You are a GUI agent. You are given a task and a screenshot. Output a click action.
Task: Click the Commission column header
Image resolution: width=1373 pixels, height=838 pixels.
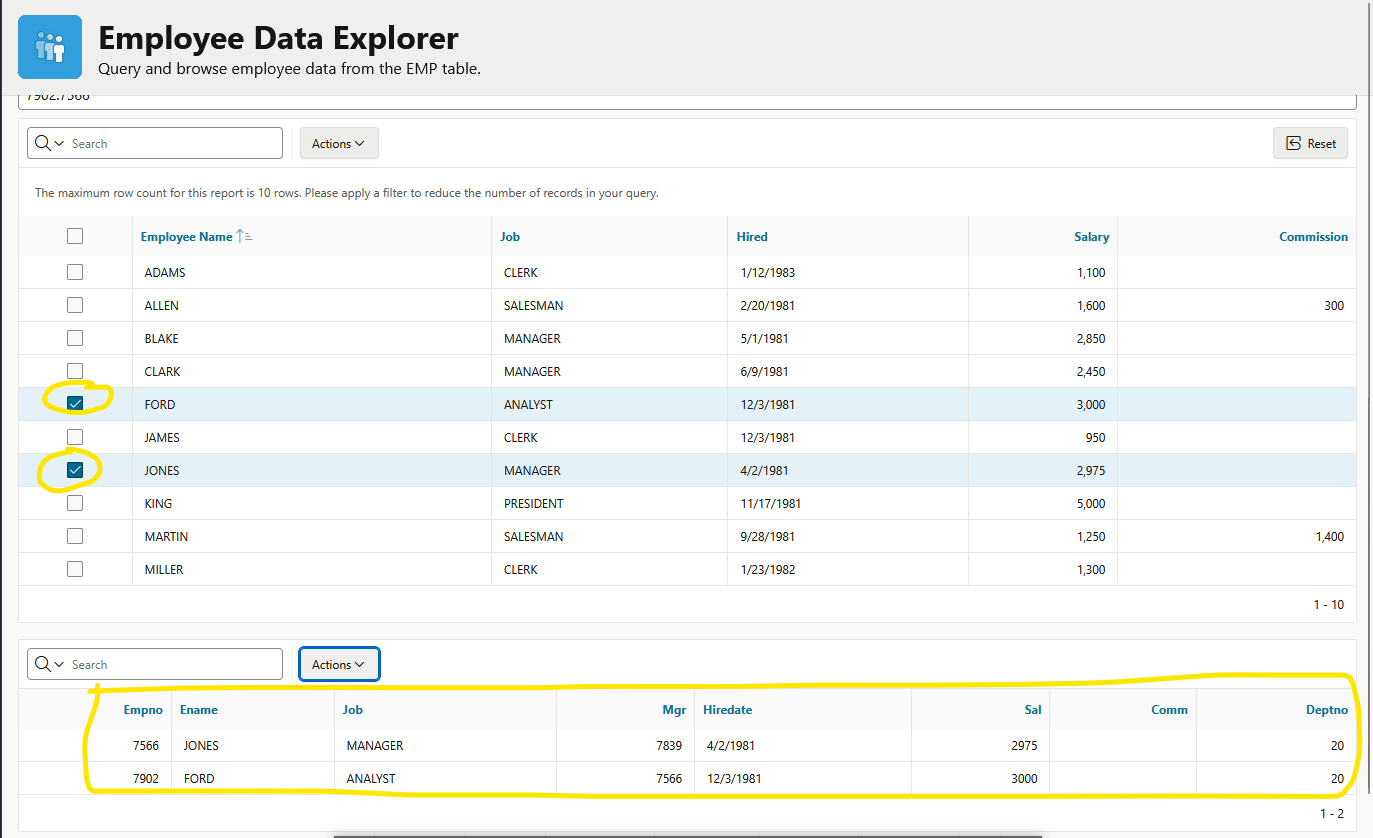click(1313, 237)
